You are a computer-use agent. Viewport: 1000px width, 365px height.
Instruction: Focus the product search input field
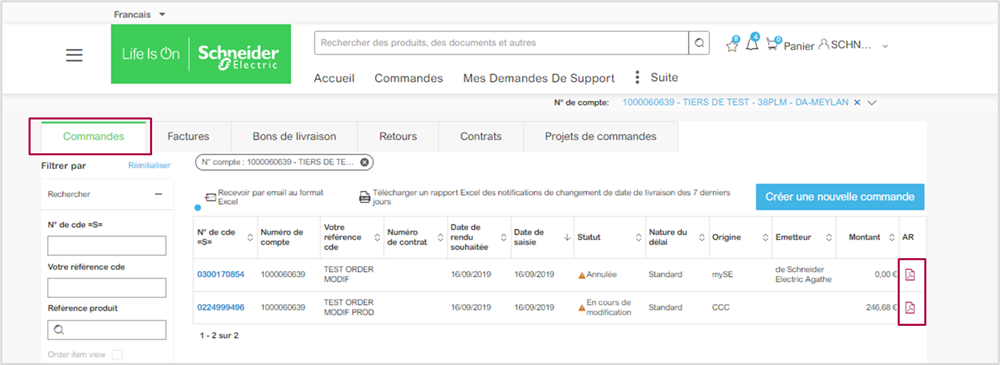point(501,43)
